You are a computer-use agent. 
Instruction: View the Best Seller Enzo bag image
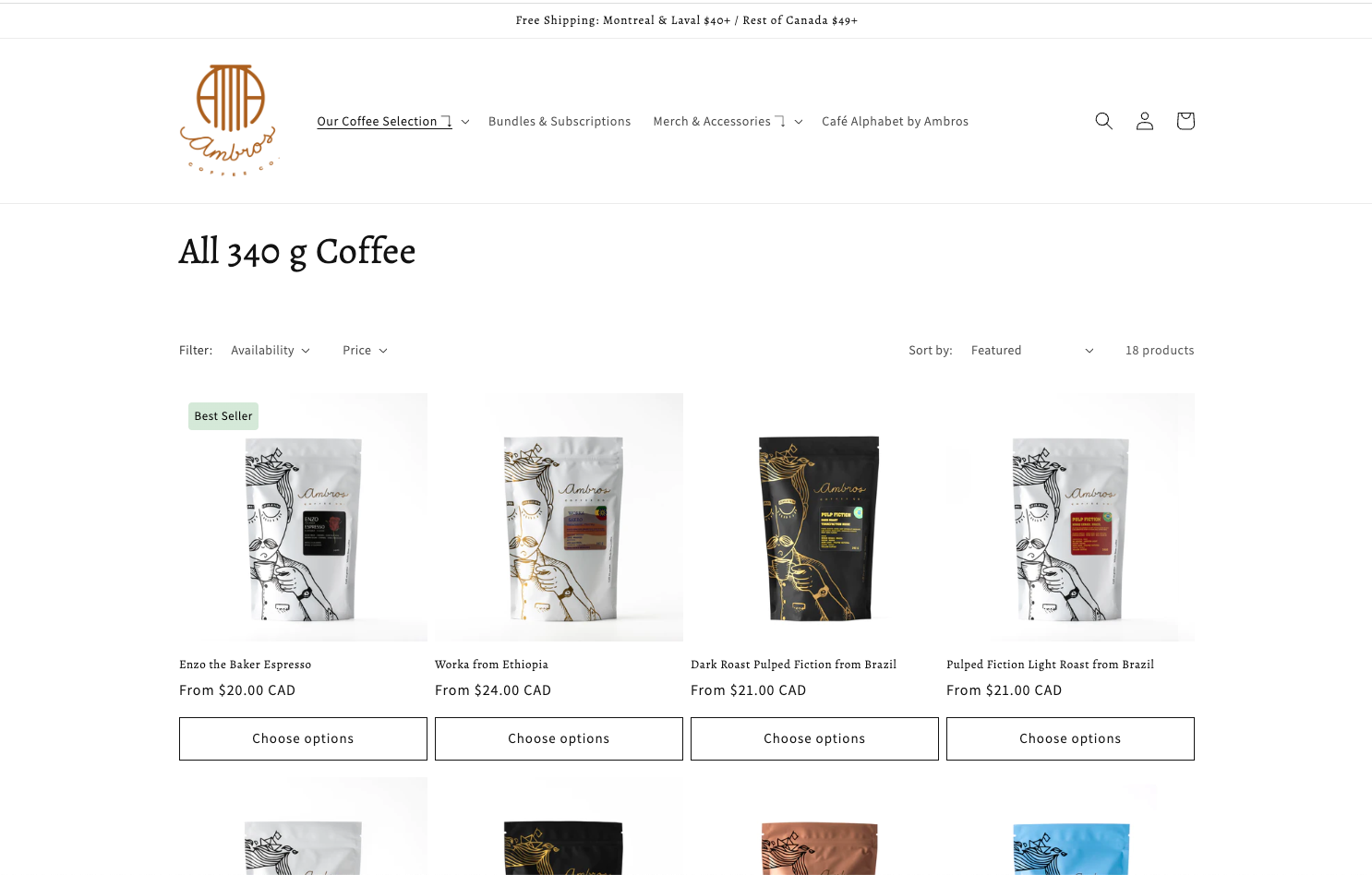pyautogui.click(x=303, y=517)
